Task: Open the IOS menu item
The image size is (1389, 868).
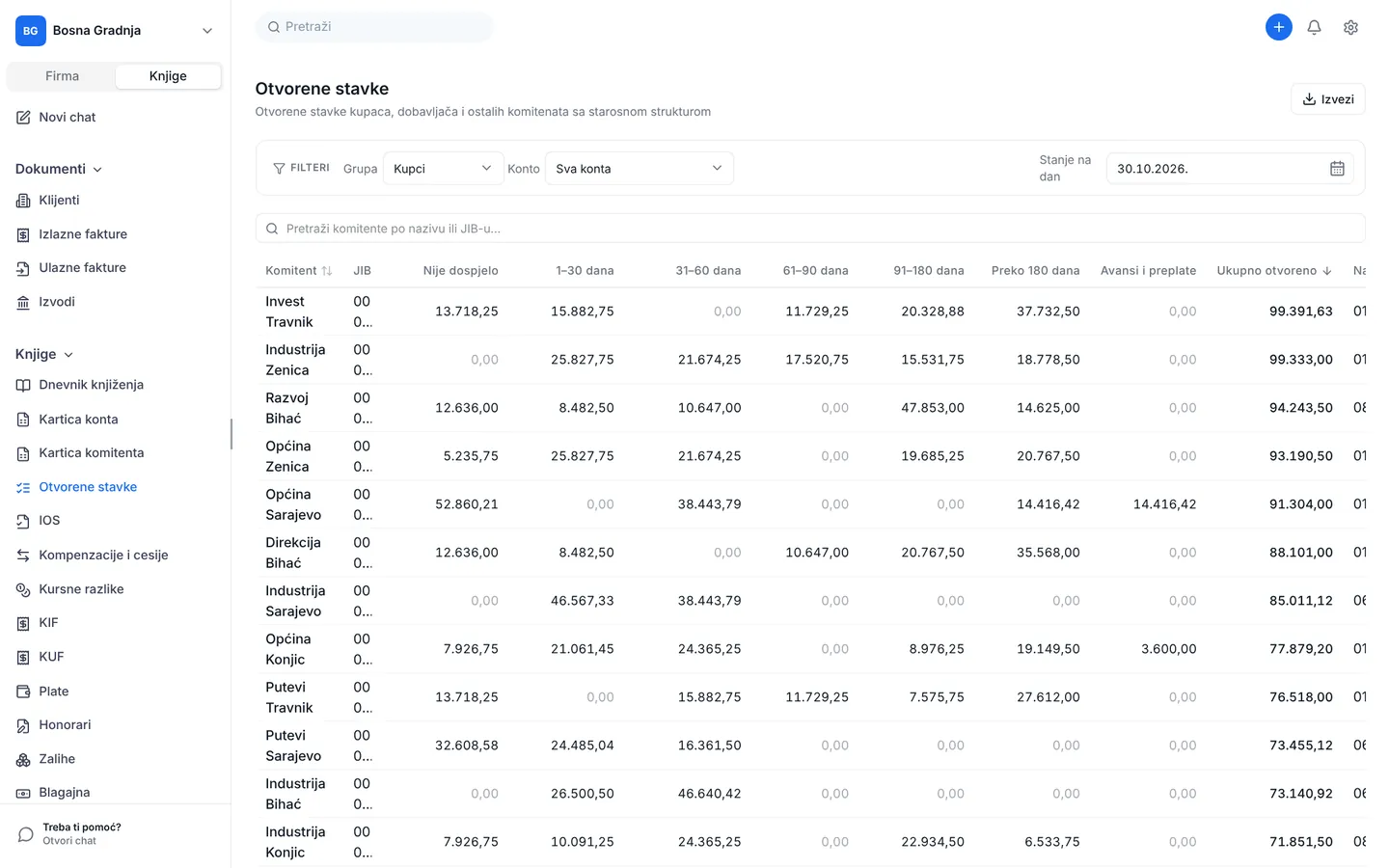Action: point(49,521)
